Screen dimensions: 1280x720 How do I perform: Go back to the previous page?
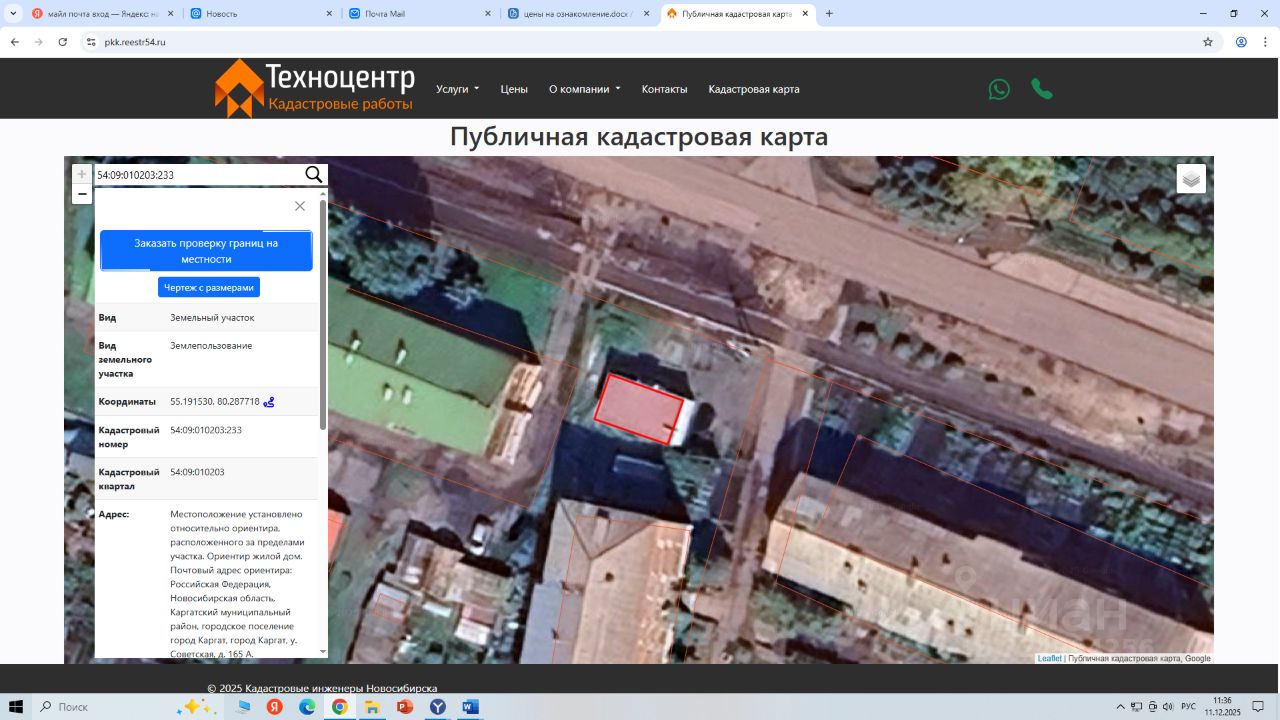pyautogui.click(x=14, y=42)
